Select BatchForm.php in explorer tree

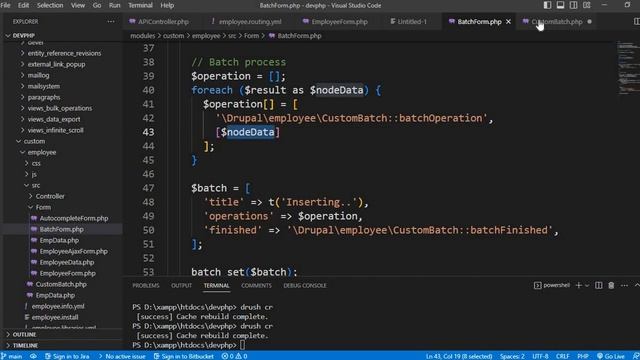click(61, 229)
